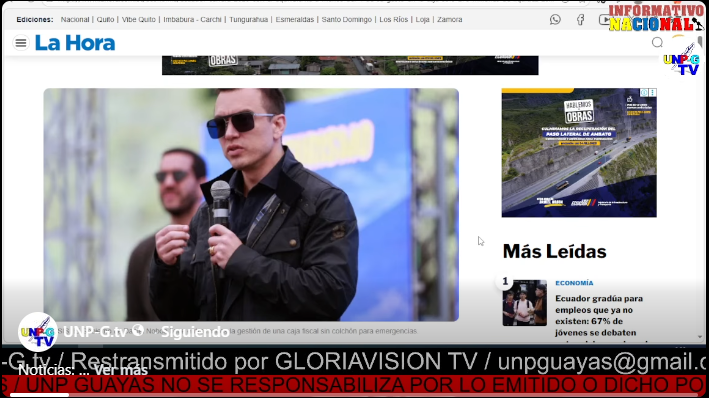Image resolution: width=709 pixels, height=398 pixels.
Task: Open the top banner Obras advertisement
Action: click(350, 65)
